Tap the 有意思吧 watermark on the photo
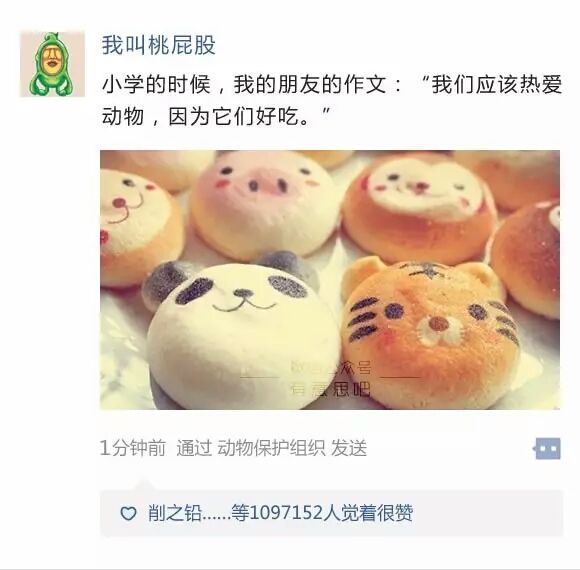The width and height of the screenshot is (580, 570). 330,389
